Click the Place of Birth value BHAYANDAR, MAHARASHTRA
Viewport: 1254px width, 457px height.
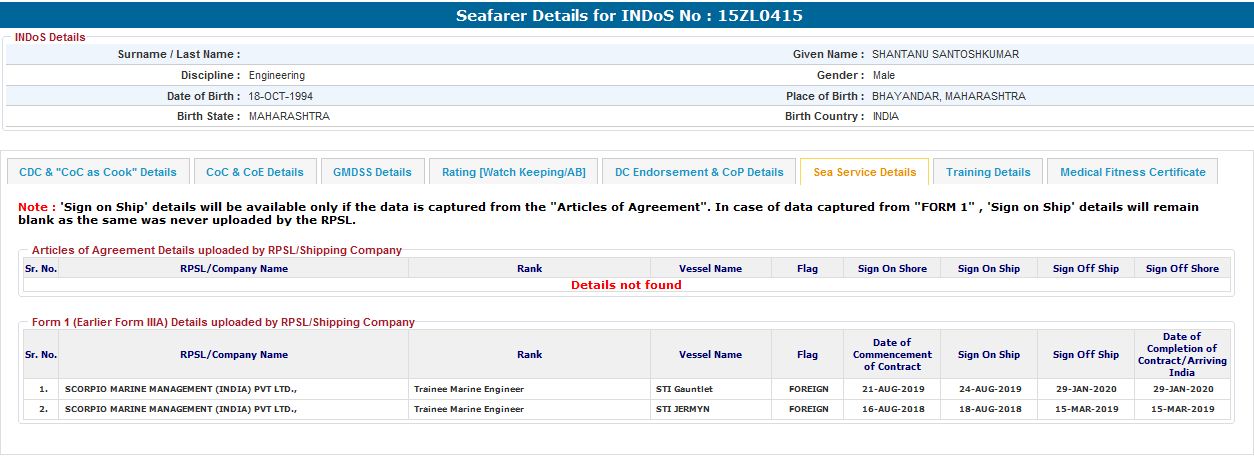click(948, 96)
